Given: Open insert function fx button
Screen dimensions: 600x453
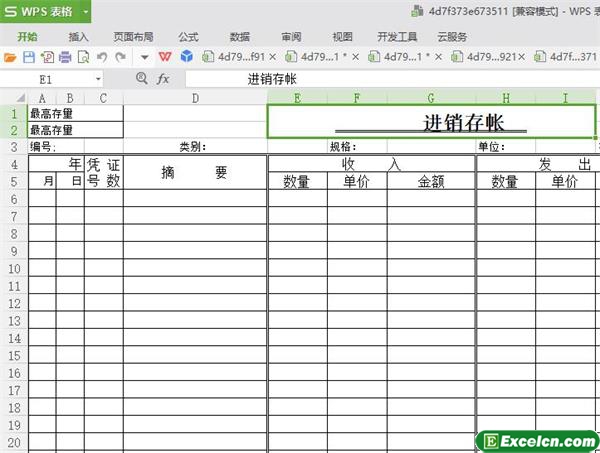Looking at the screenshot, I should tap(163, 79).
